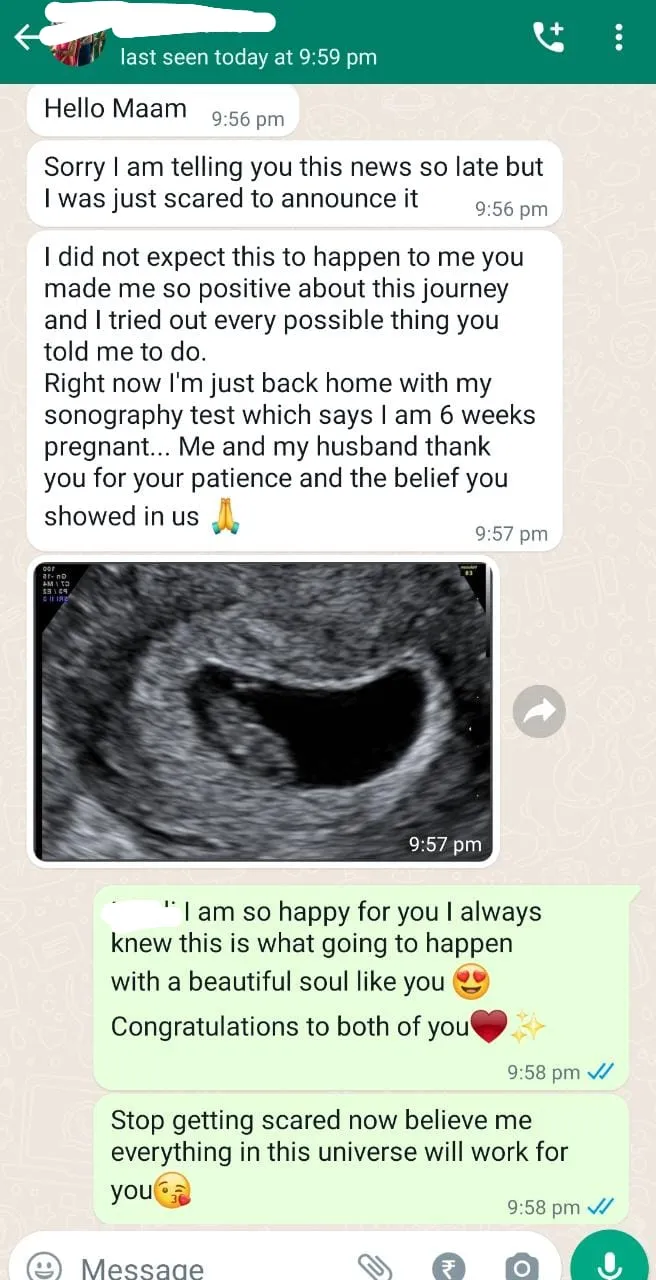Screen dimensions: 656x1280
Task: Tap the forward arrow beside ultrasound image
Action: pyautogui.click(x=539, y=712)
